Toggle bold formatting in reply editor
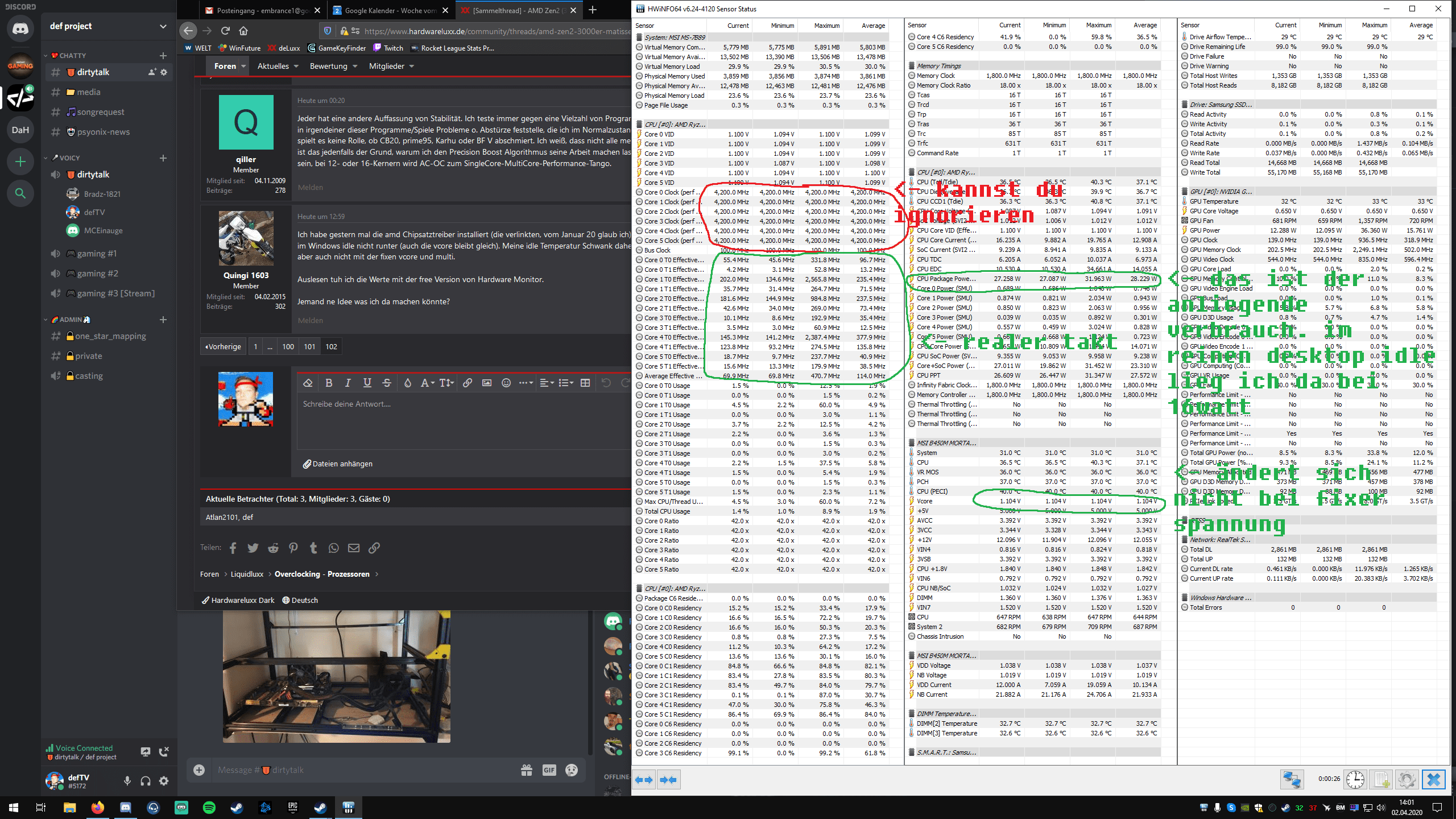 328,383
